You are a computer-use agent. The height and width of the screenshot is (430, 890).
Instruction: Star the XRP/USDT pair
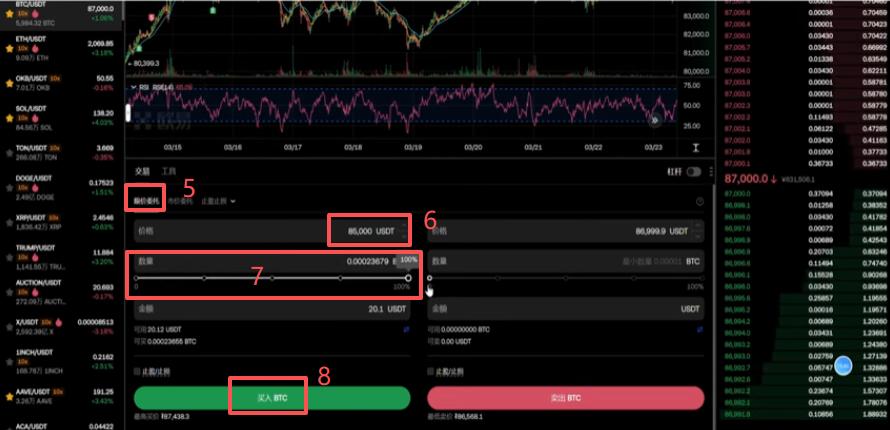pos(9,222)
